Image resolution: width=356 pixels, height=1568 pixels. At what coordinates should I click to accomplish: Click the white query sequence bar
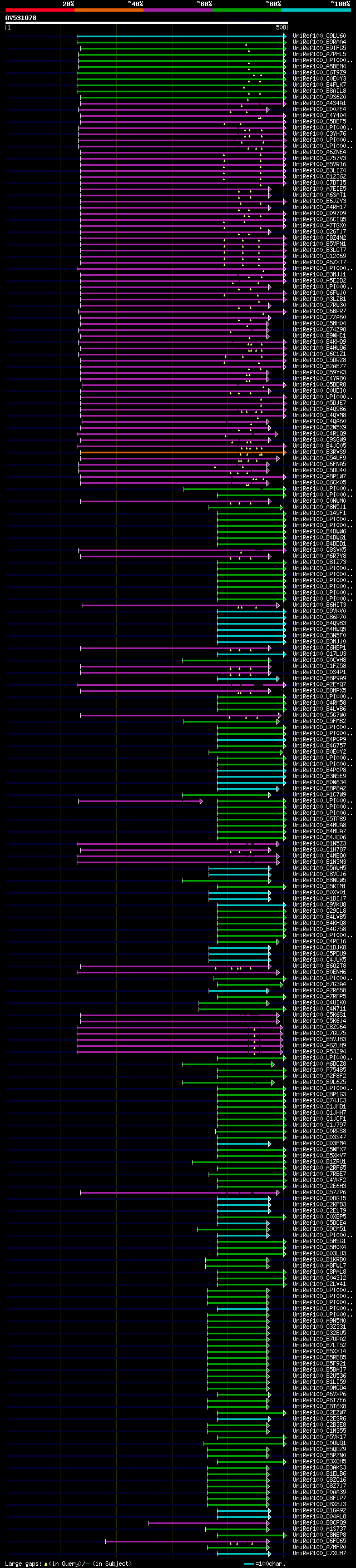pos(147,22)
